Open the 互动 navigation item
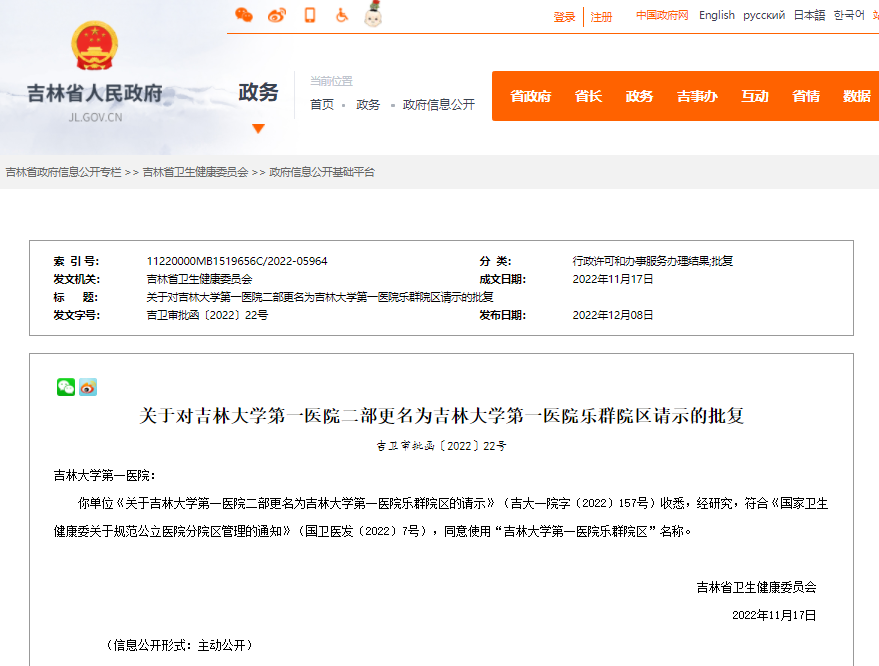 [x=754, y=96]
